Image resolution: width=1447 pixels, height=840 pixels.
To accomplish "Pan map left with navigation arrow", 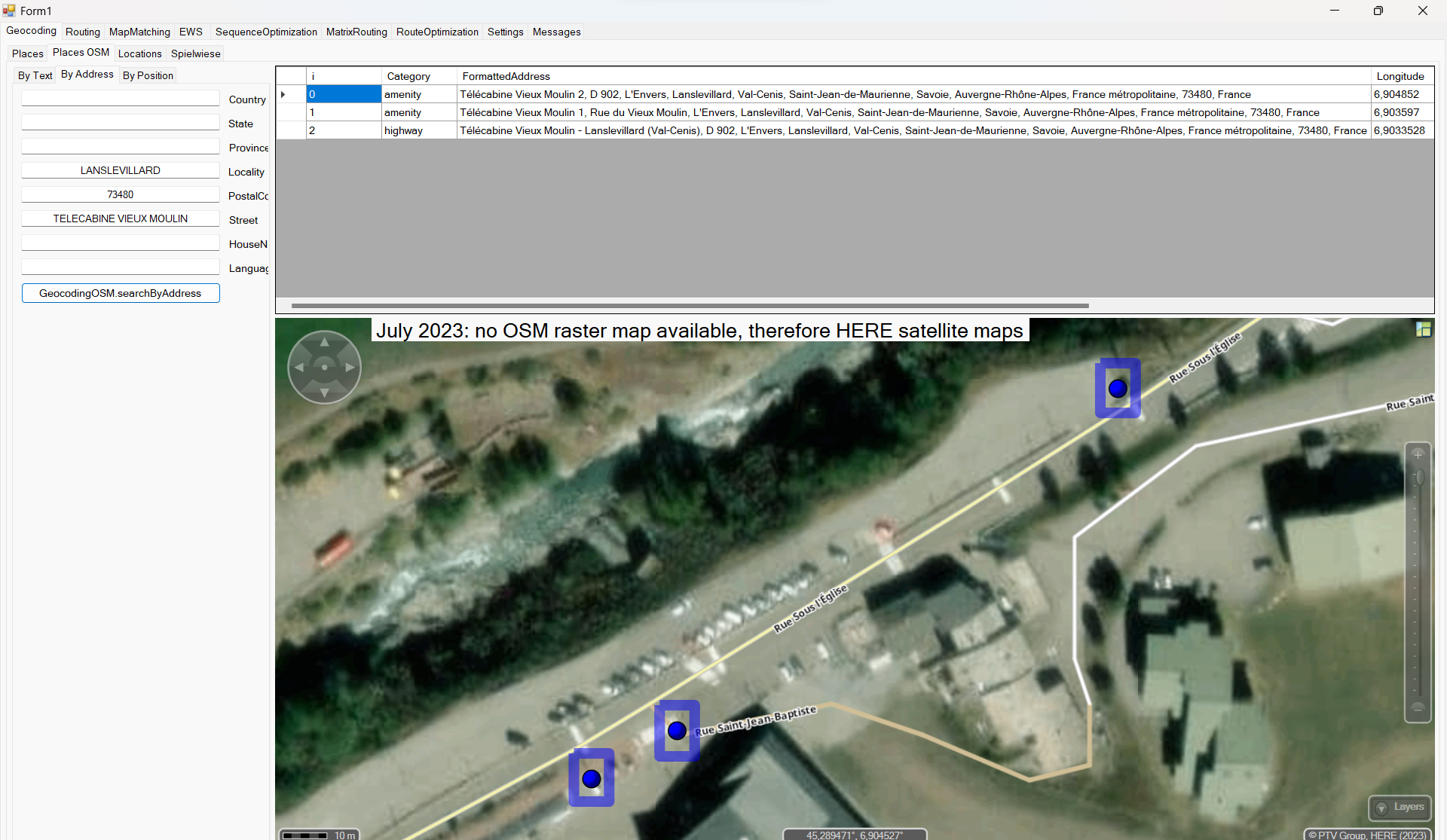I will click(x=299, y=368).
